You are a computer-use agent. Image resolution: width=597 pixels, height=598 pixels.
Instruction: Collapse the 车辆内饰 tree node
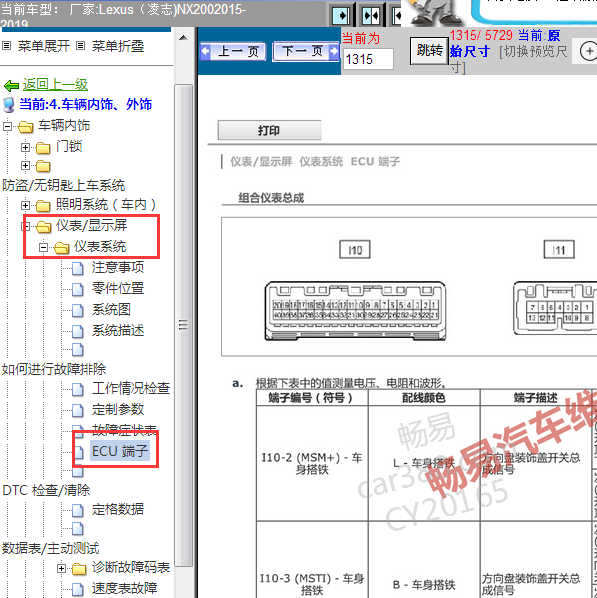click(7, 127)
